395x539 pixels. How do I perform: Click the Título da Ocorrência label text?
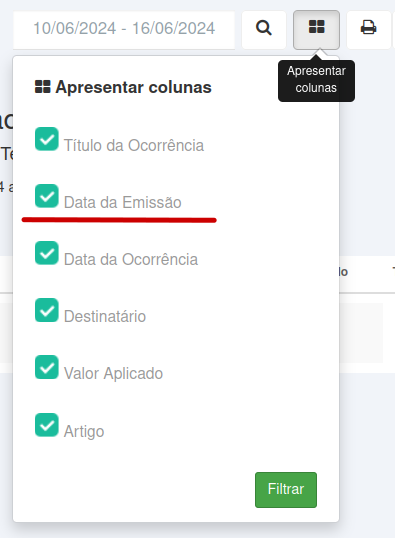[134, 145]
